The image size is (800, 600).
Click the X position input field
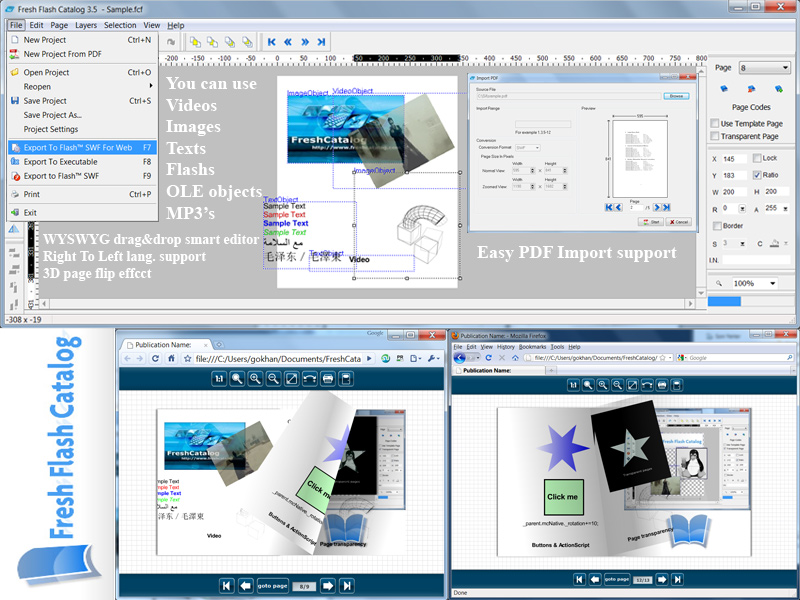point(732,159)
